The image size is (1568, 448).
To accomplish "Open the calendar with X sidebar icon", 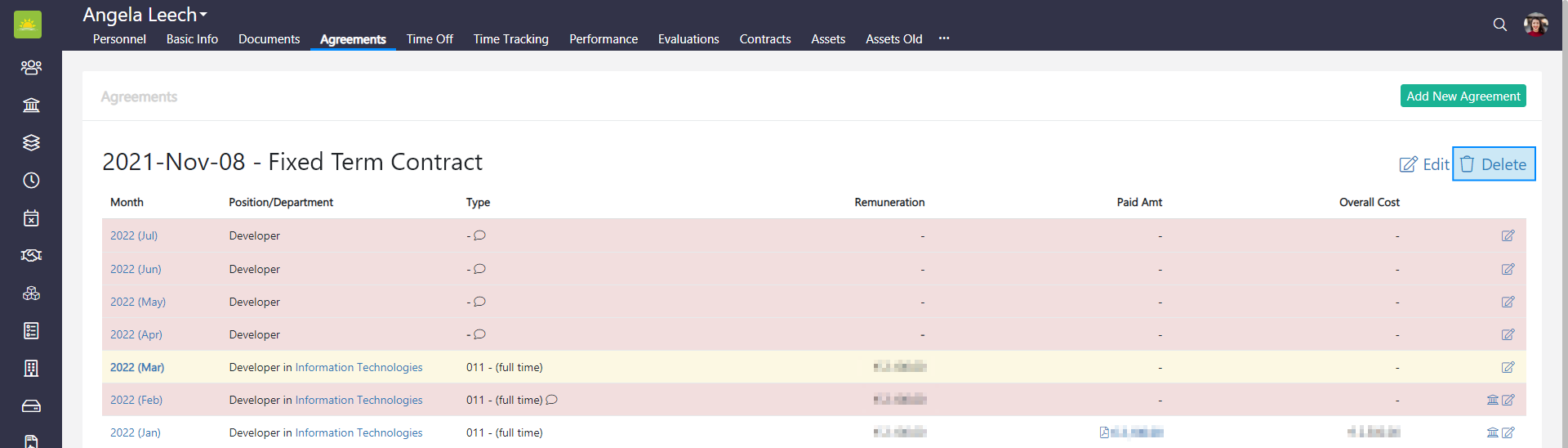I will pyautogui.click(x=31, y=217).
